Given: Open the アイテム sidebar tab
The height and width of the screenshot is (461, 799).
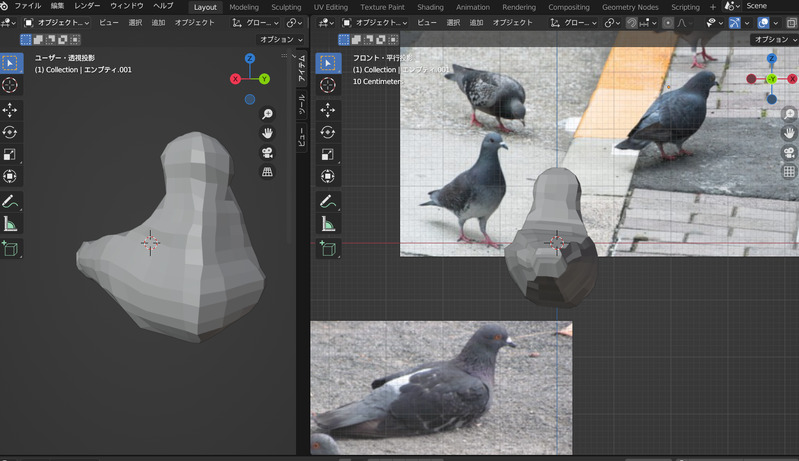Looking at the screenshot, I should point(303,71).
